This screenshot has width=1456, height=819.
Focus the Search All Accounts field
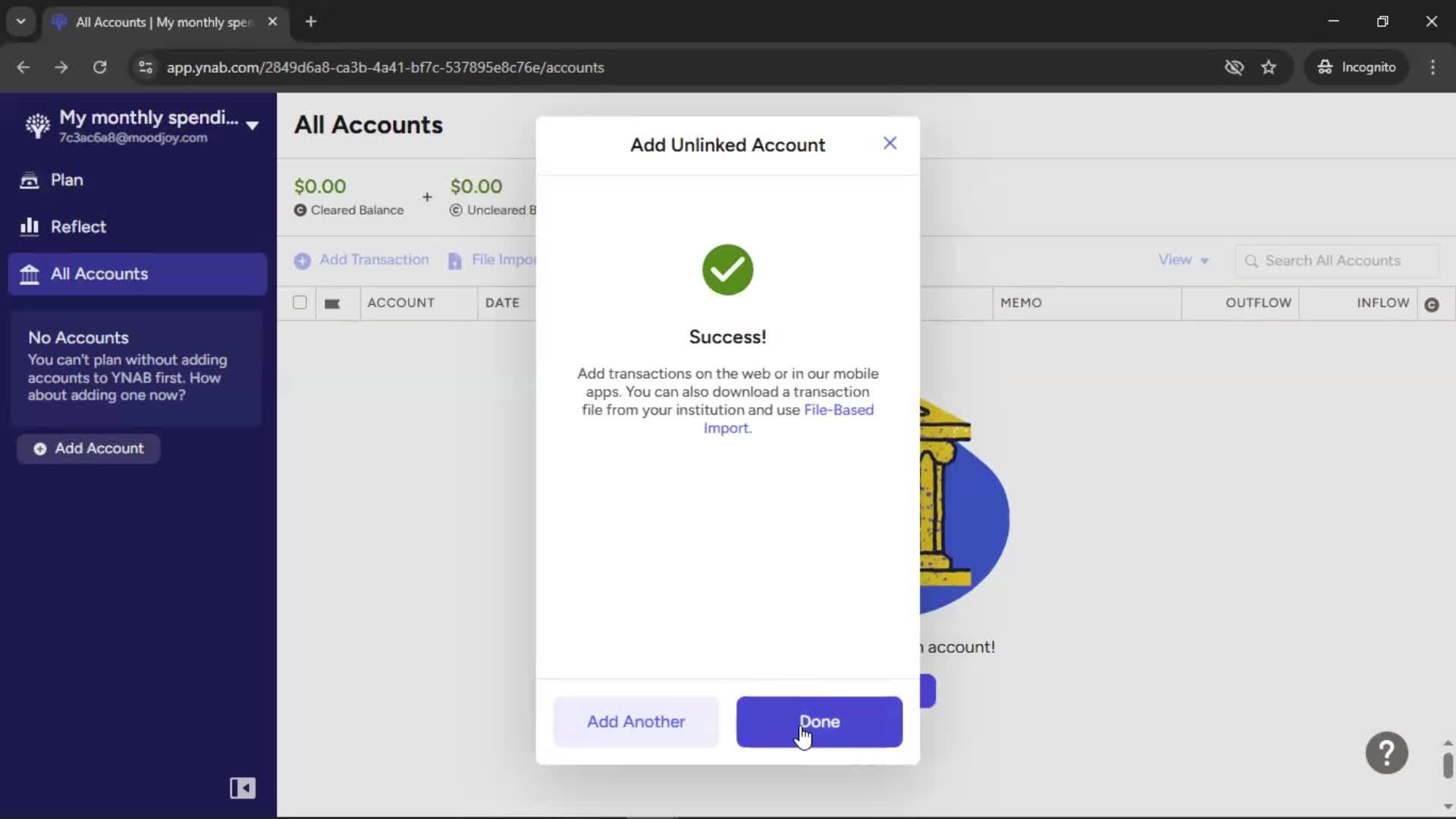tap(1336, 261)
